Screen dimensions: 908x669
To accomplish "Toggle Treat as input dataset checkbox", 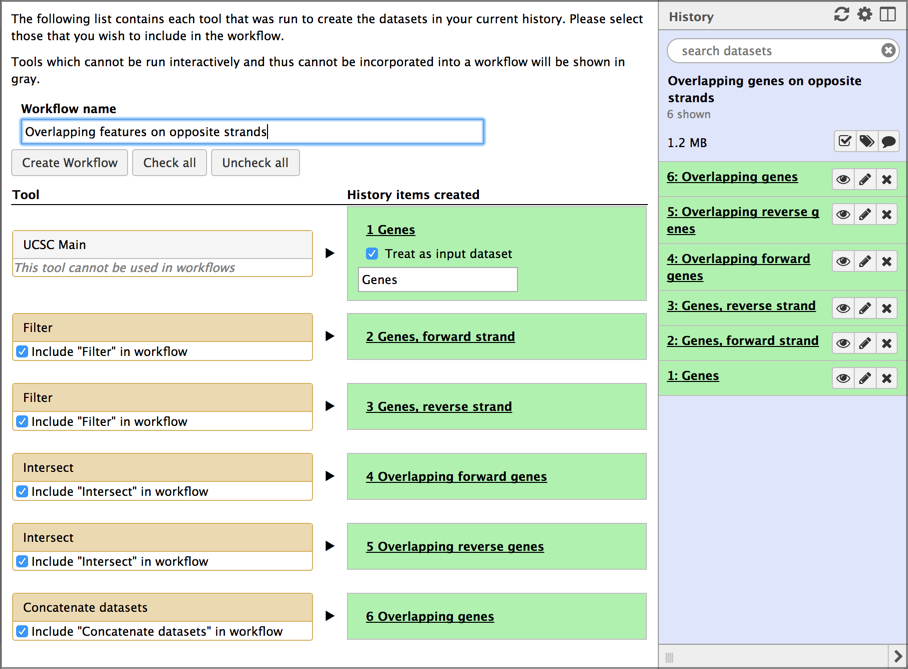I will coord(372,254).
